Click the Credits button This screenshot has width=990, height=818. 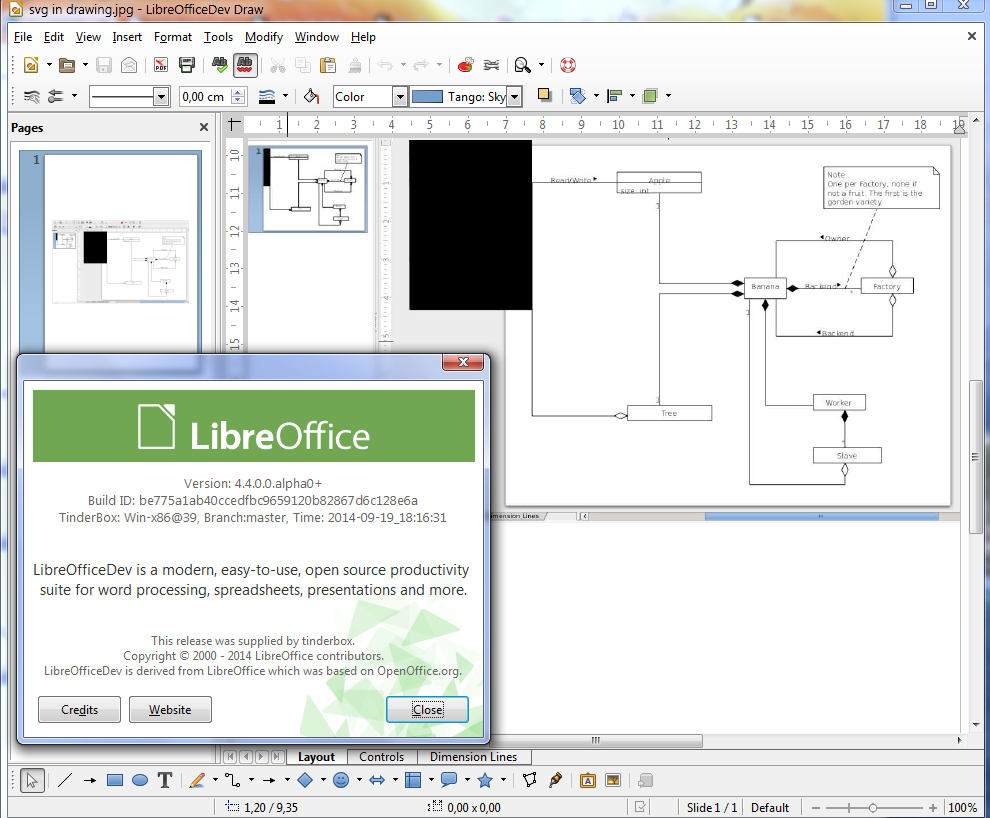[79, 709]
